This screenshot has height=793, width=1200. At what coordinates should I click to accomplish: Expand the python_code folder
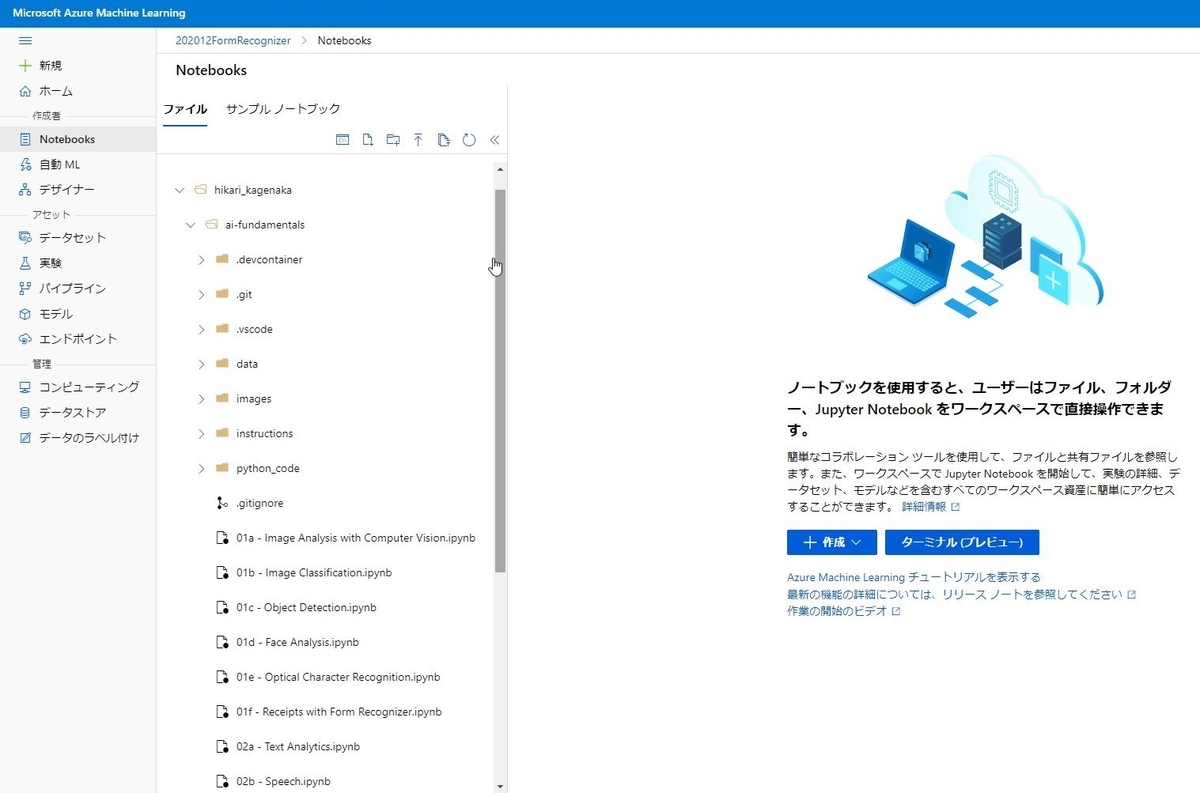(201, 468)
